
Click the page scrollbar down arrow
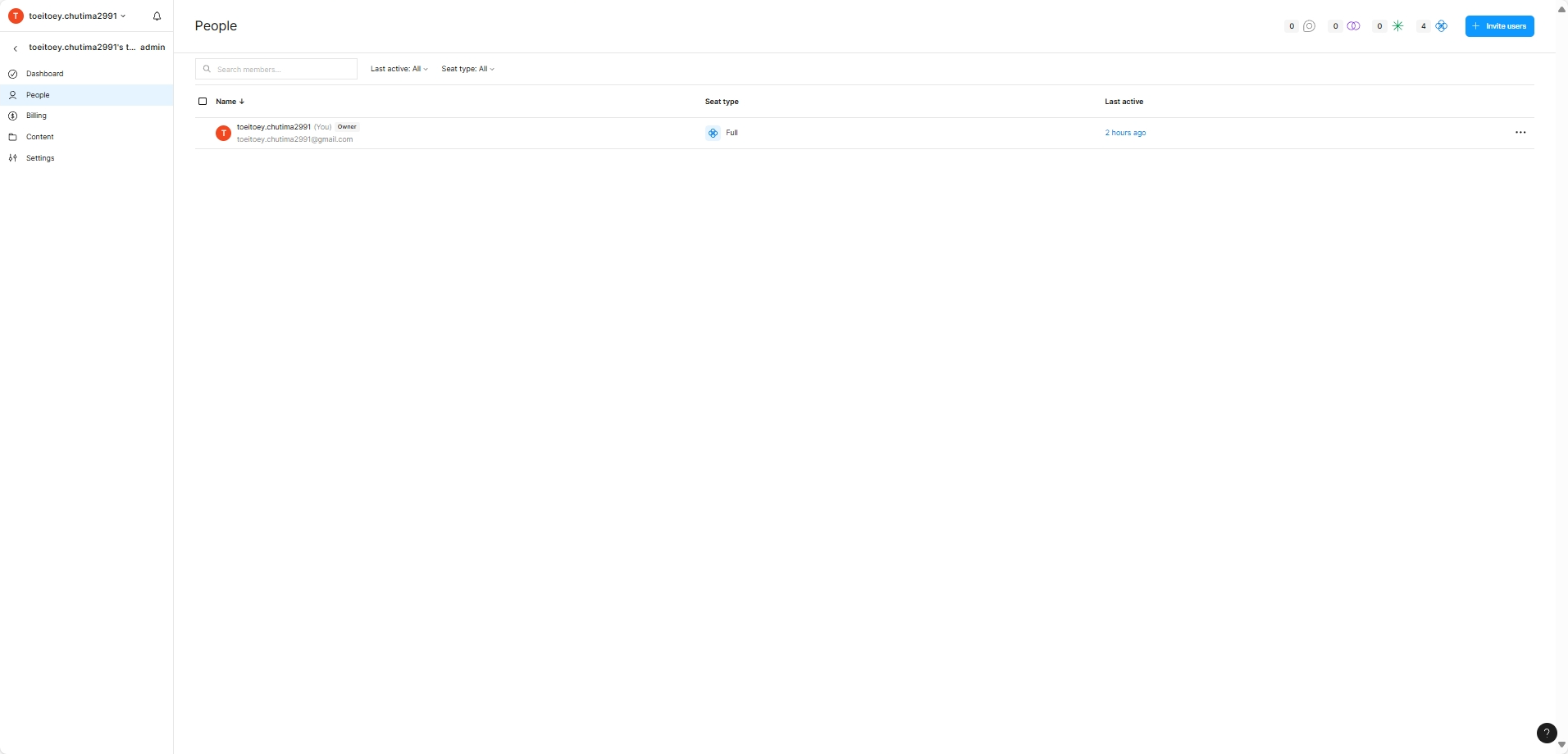pyautogui.click(x=1561, y=745)
